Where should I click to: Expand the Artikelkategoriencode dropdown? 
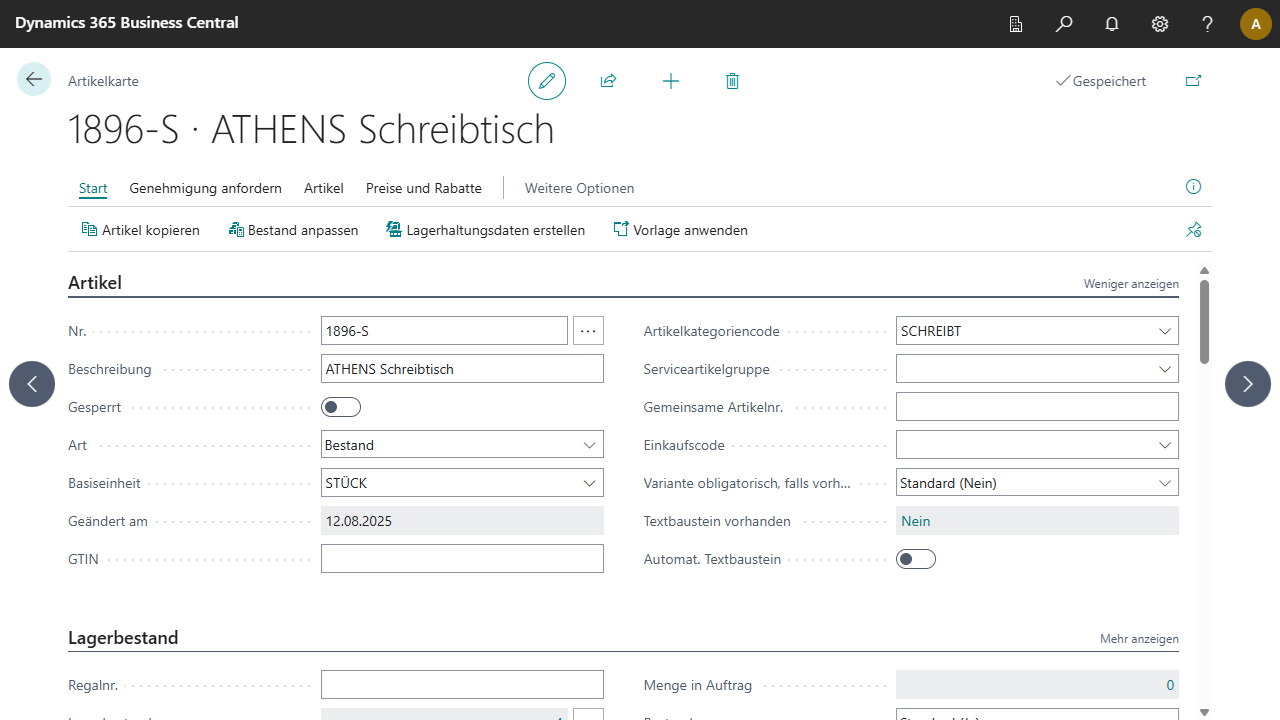tap(1164, 331)
